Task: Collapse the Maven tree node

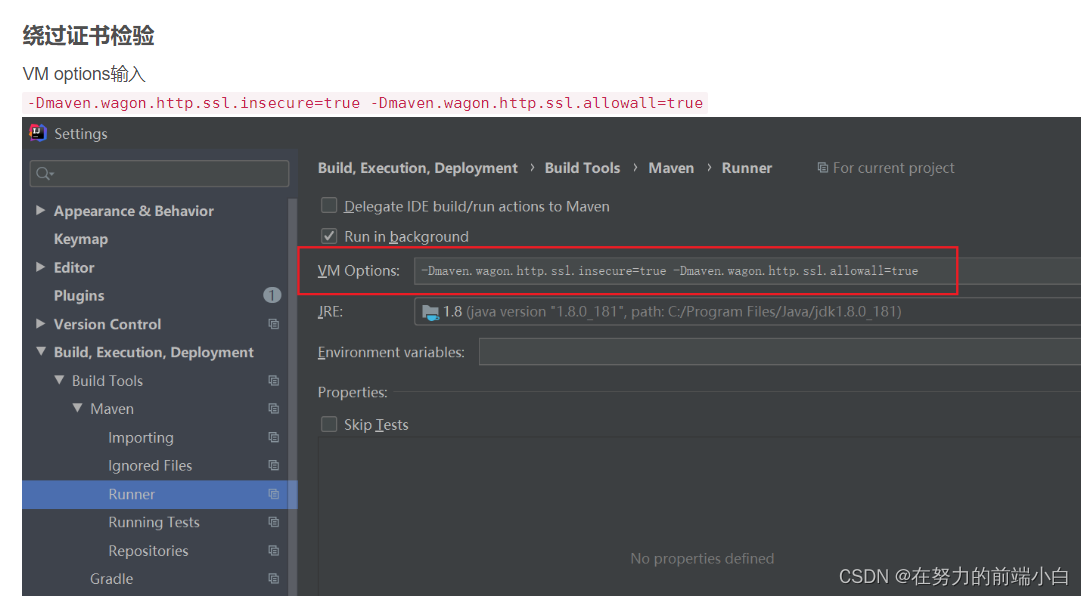Action: pyautogui.click(x=77, y=409)
